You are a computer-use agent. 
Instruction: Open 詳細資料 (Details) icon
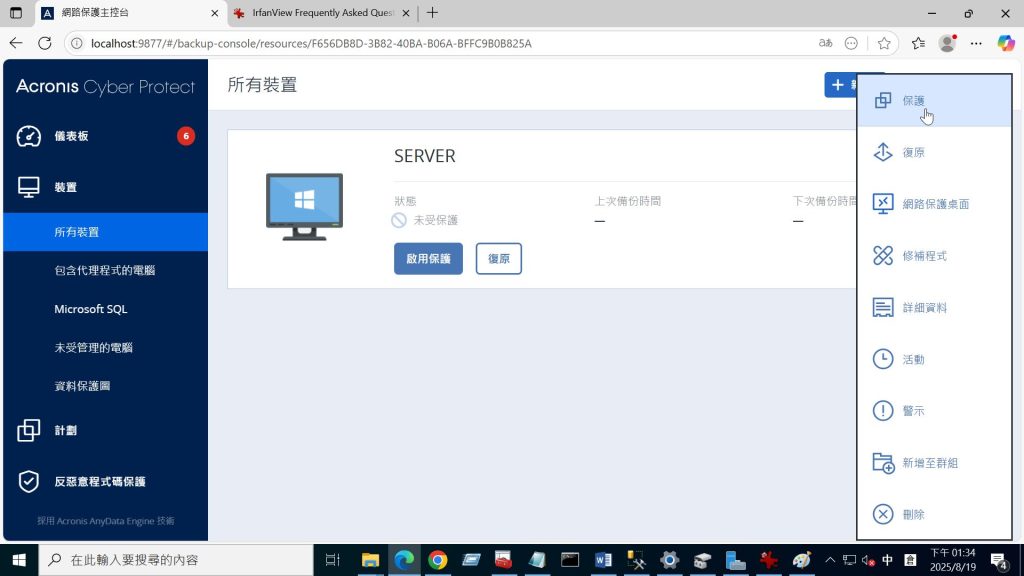coord(883,308)
